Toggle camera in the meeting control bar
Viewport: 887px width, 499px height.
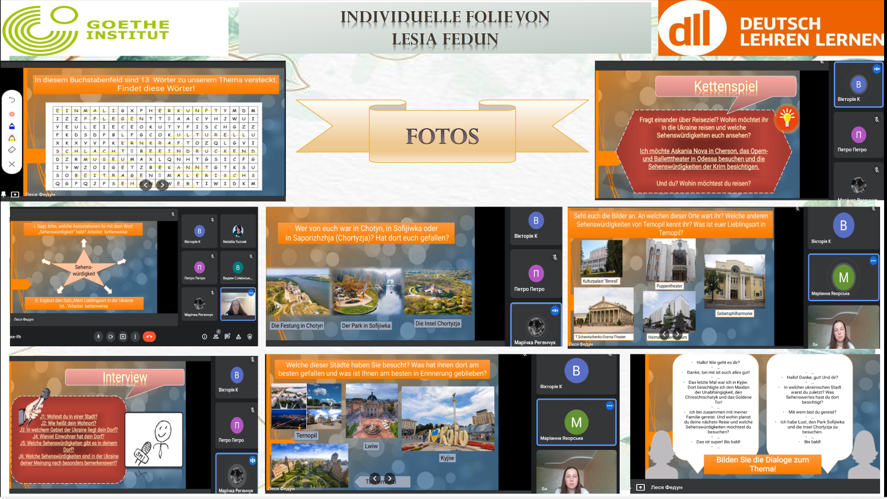[111, 337]
